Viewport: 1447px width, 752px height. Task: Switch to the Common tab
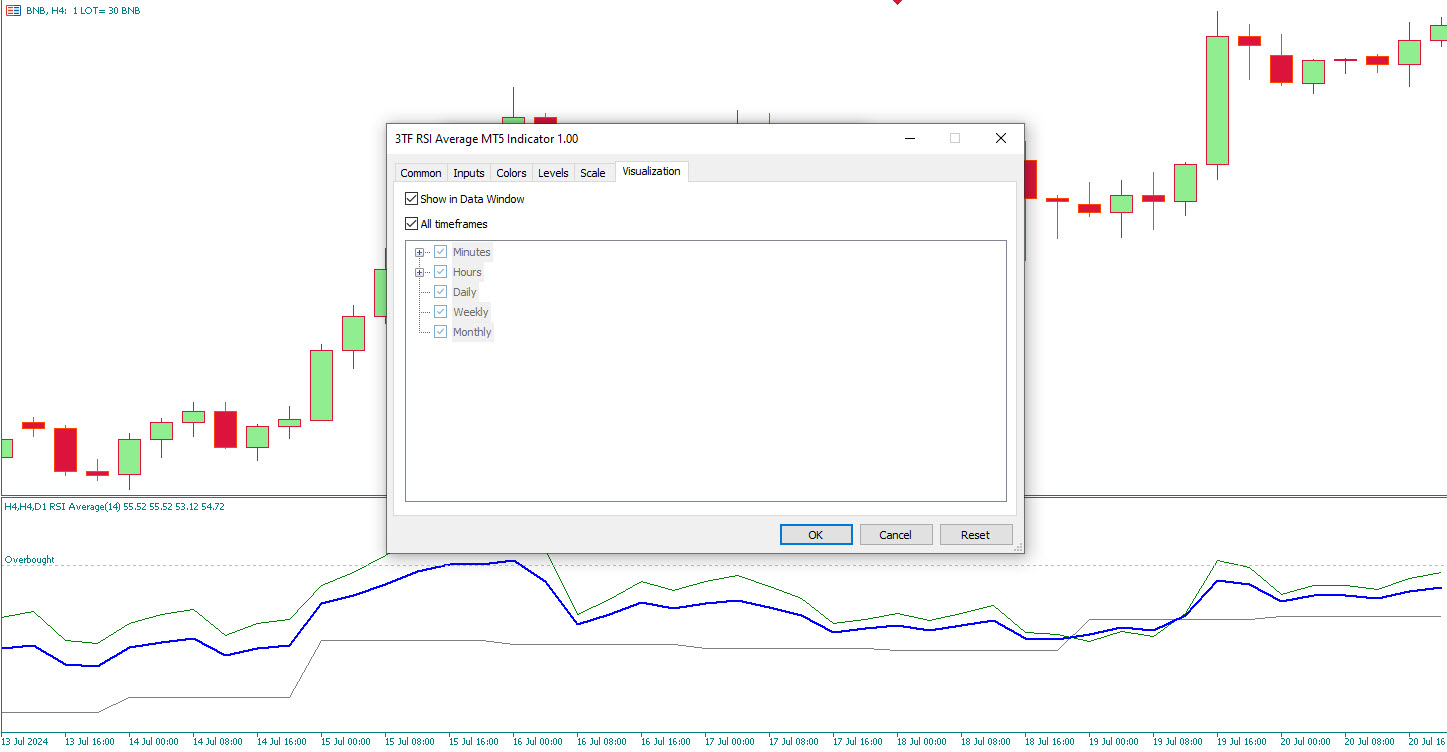coord(420,172)
